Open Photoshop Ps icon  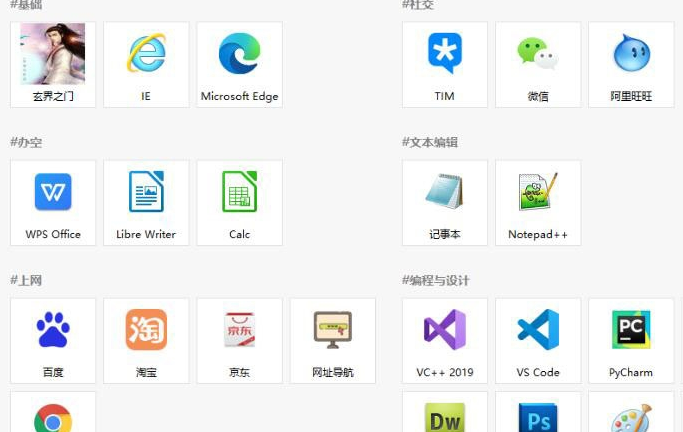point(538,418)
